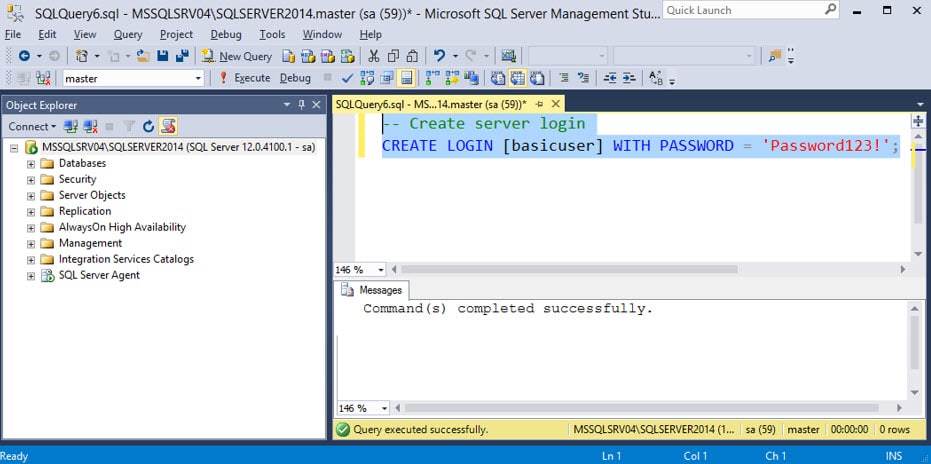Display the Estimated Execution Plan icon
Screen dimensions: 931x464
(x=367, y=78)
